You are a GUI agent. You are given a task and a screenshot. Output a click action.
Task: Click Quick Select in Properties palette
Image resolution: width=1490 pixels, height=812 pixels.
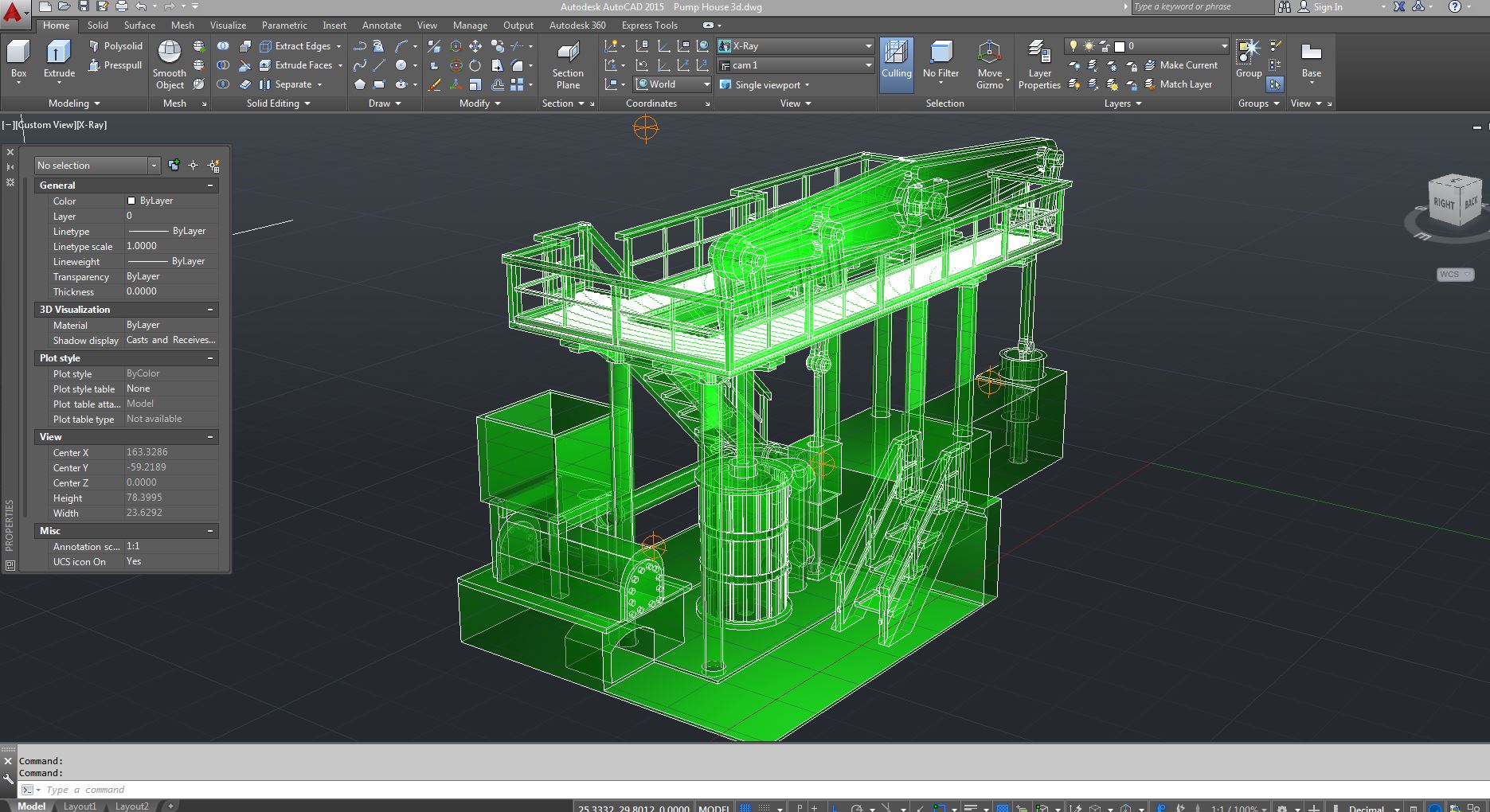point(213,166)
